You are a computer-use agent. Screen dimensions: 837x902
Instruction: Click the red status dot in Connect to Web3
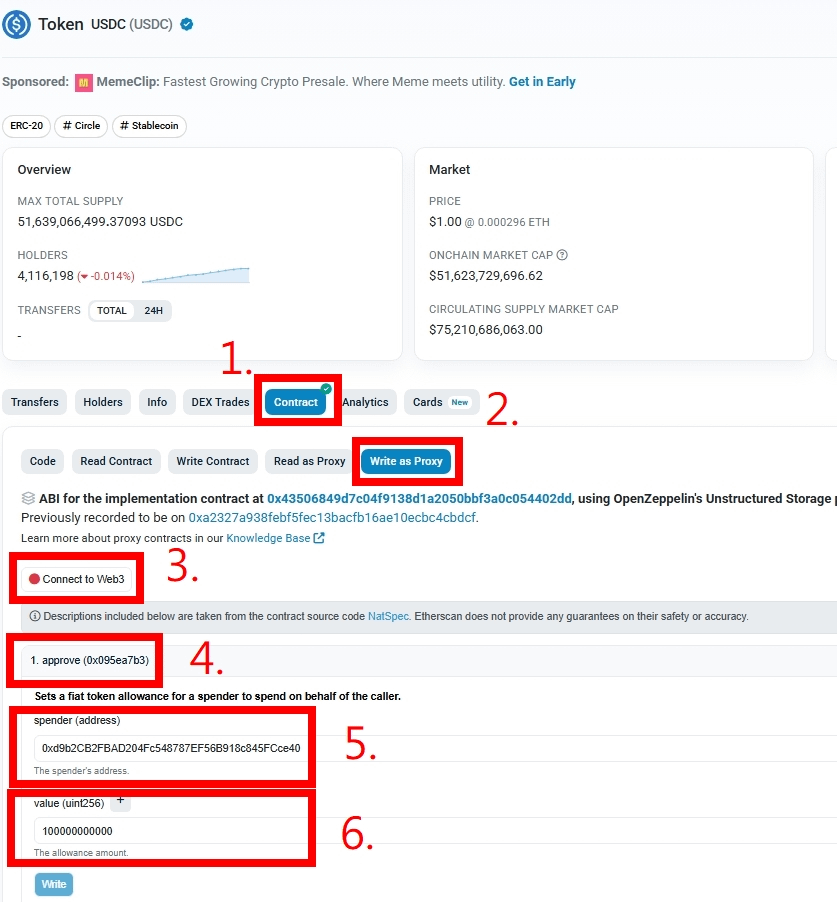click(34, 579)
